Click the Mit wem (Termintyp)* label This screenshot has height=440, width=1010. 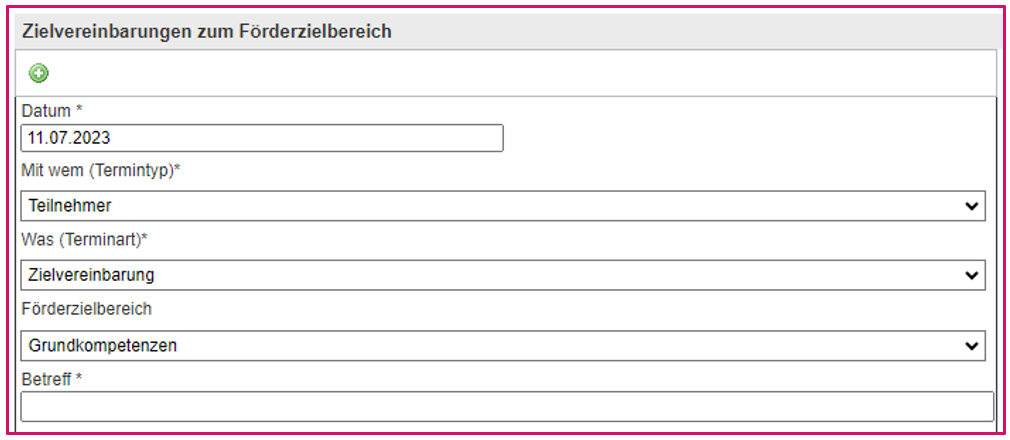point(101,173)
